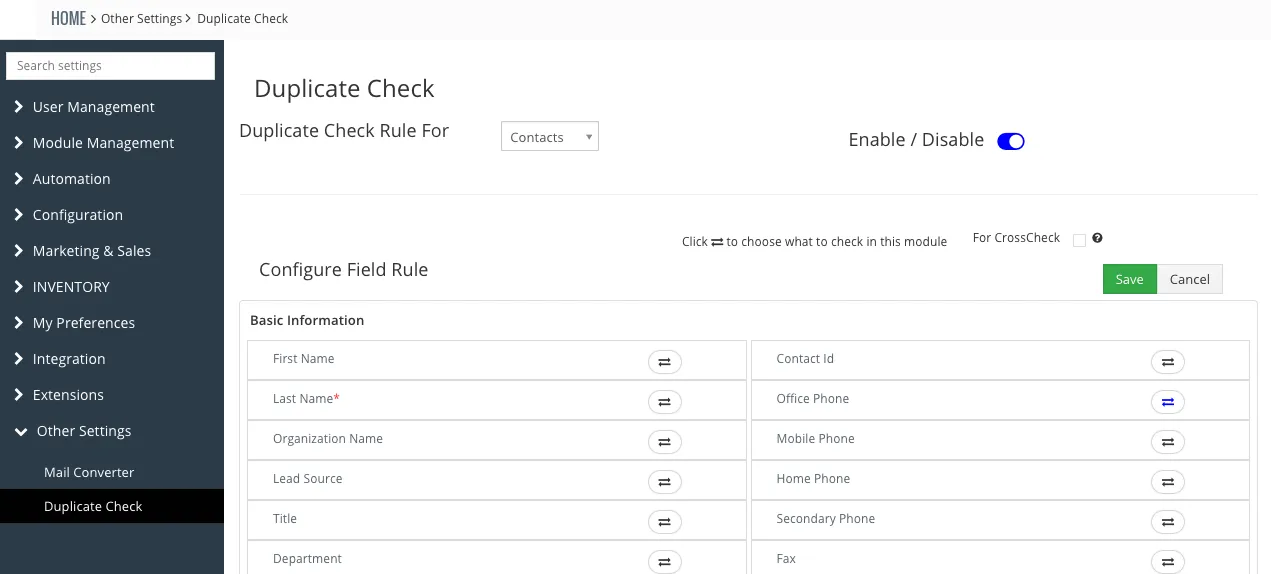Toggle the Office Phone swap icon
The image size is (1271, 574).
(1167, 402)
